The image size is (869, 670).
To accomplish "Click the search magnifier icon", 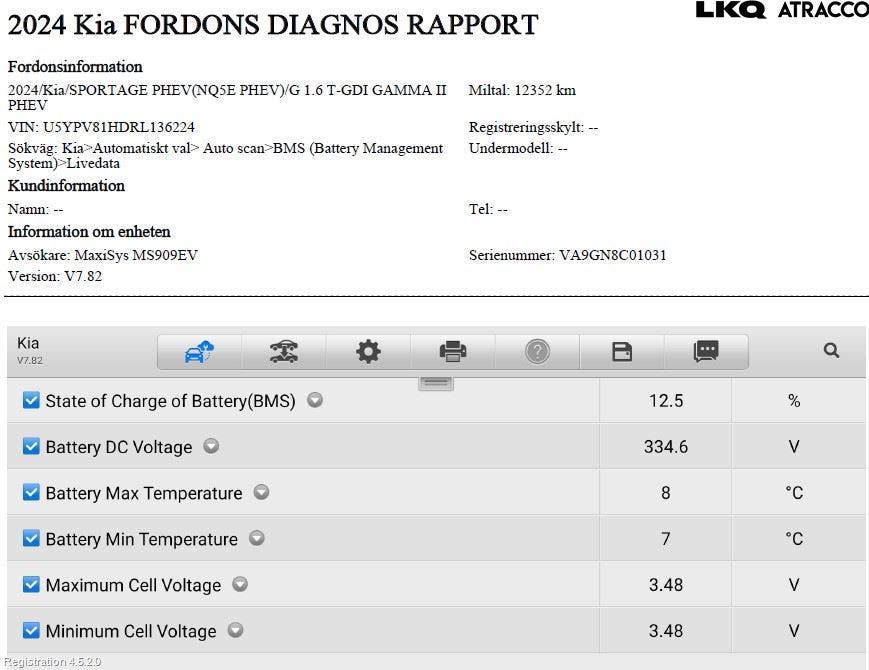I will click(831, 351).
